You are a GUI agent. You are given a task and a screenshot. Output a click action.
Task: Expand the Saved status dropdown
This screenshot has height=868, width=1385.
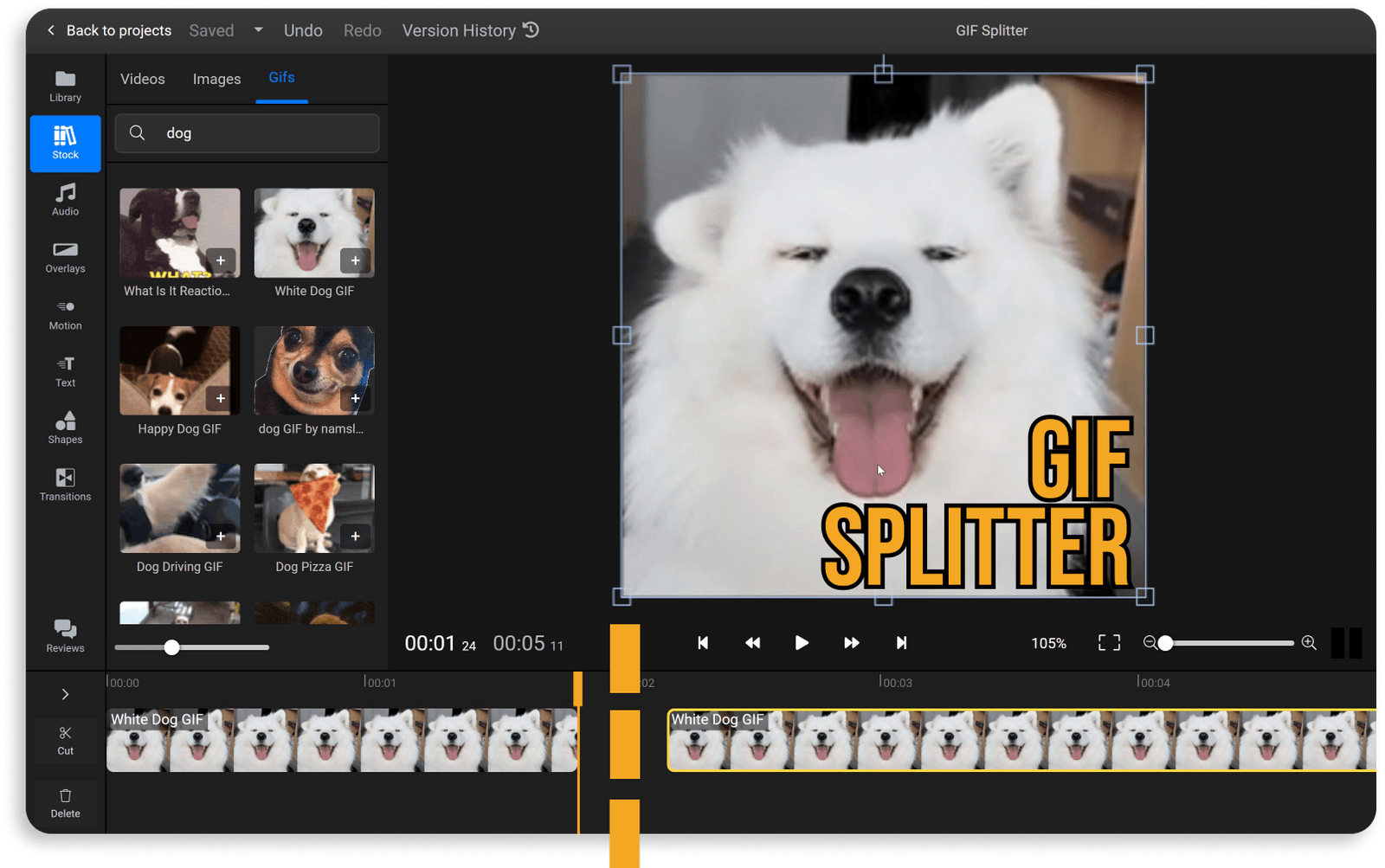pyautogui.click(x=258, y=29)
